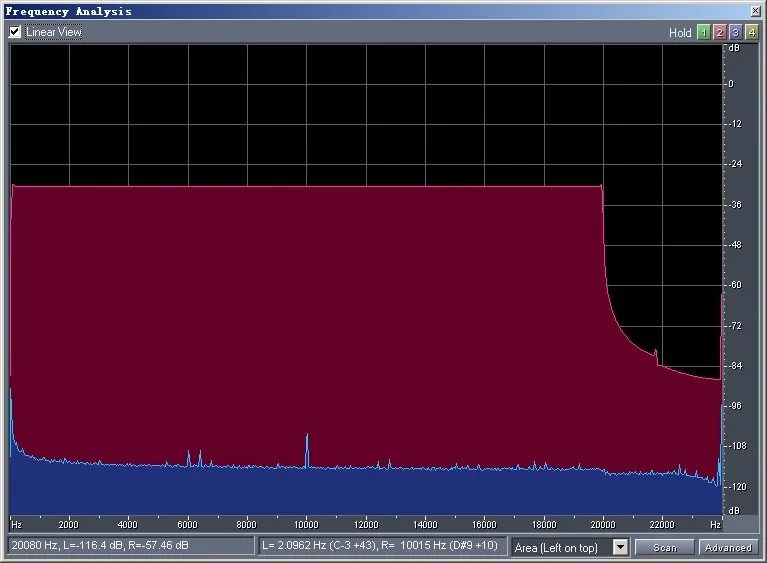Screen dimensions: 767x563
Task: Open the Advanced options
Action: (728, 547)
